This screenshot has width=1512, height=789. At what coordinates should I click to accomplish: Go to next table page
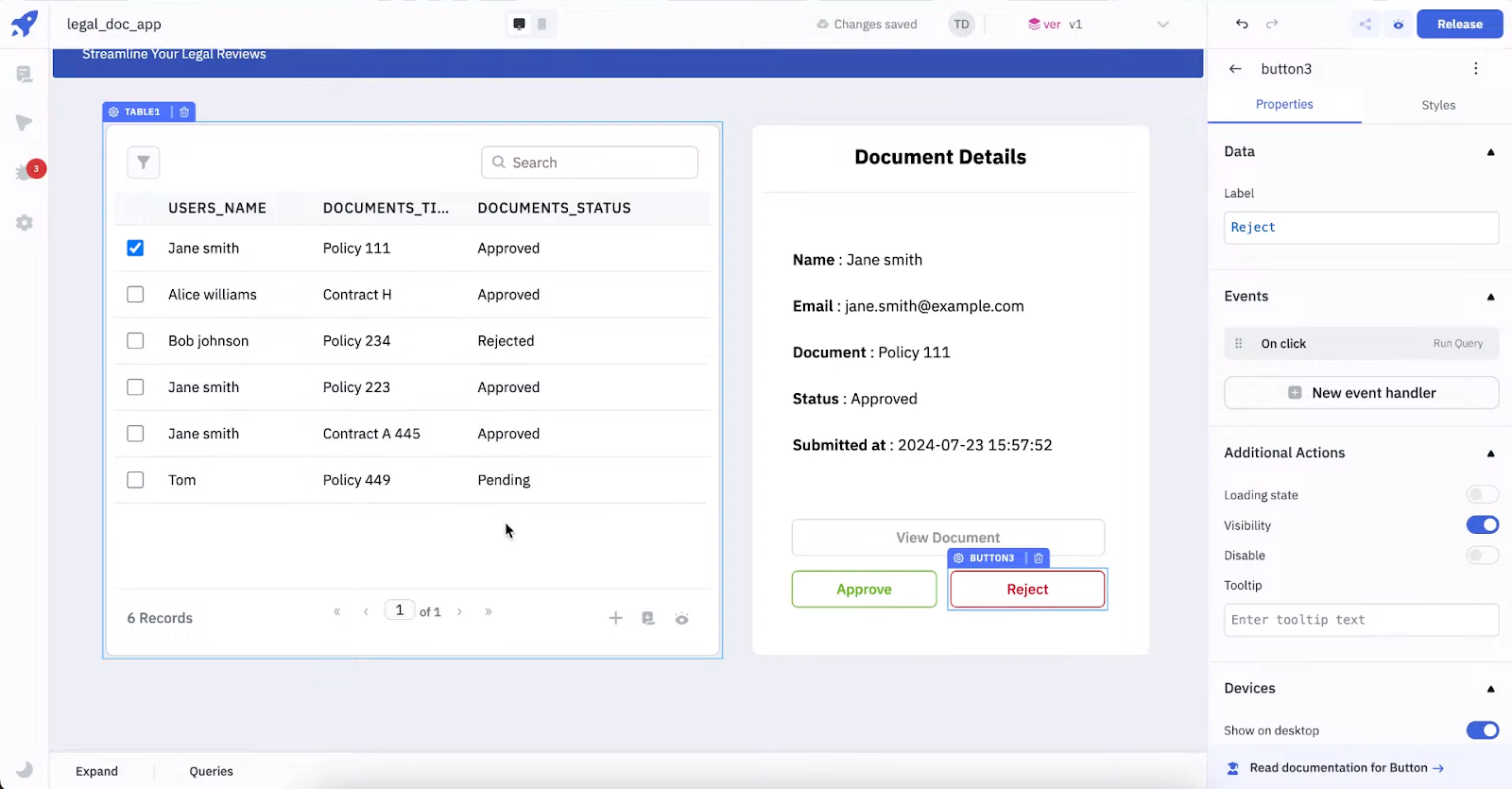point(459,611)
